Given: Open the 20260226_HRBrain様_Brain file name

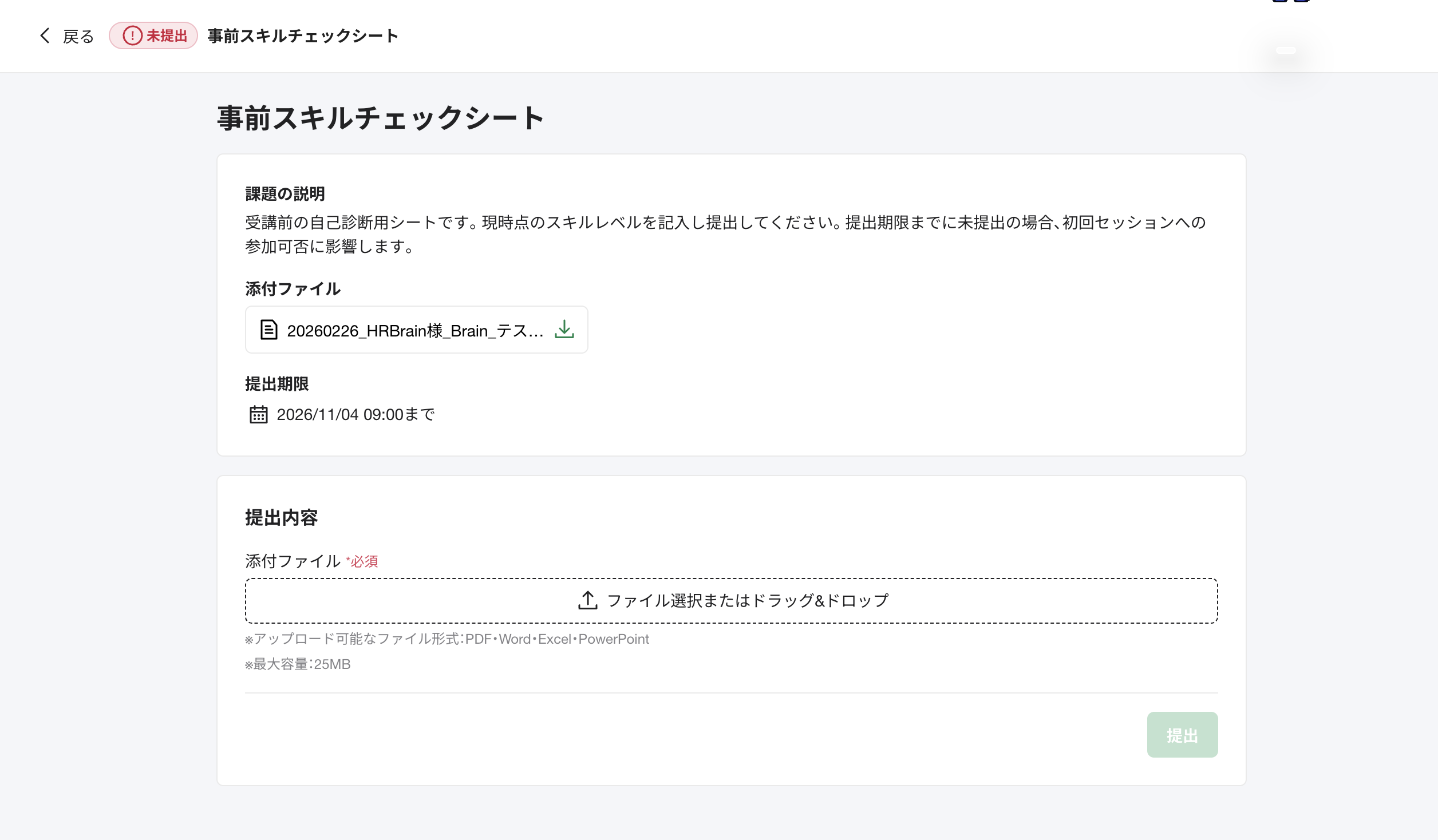Looking at the screenshot, I should click(415, 330).
